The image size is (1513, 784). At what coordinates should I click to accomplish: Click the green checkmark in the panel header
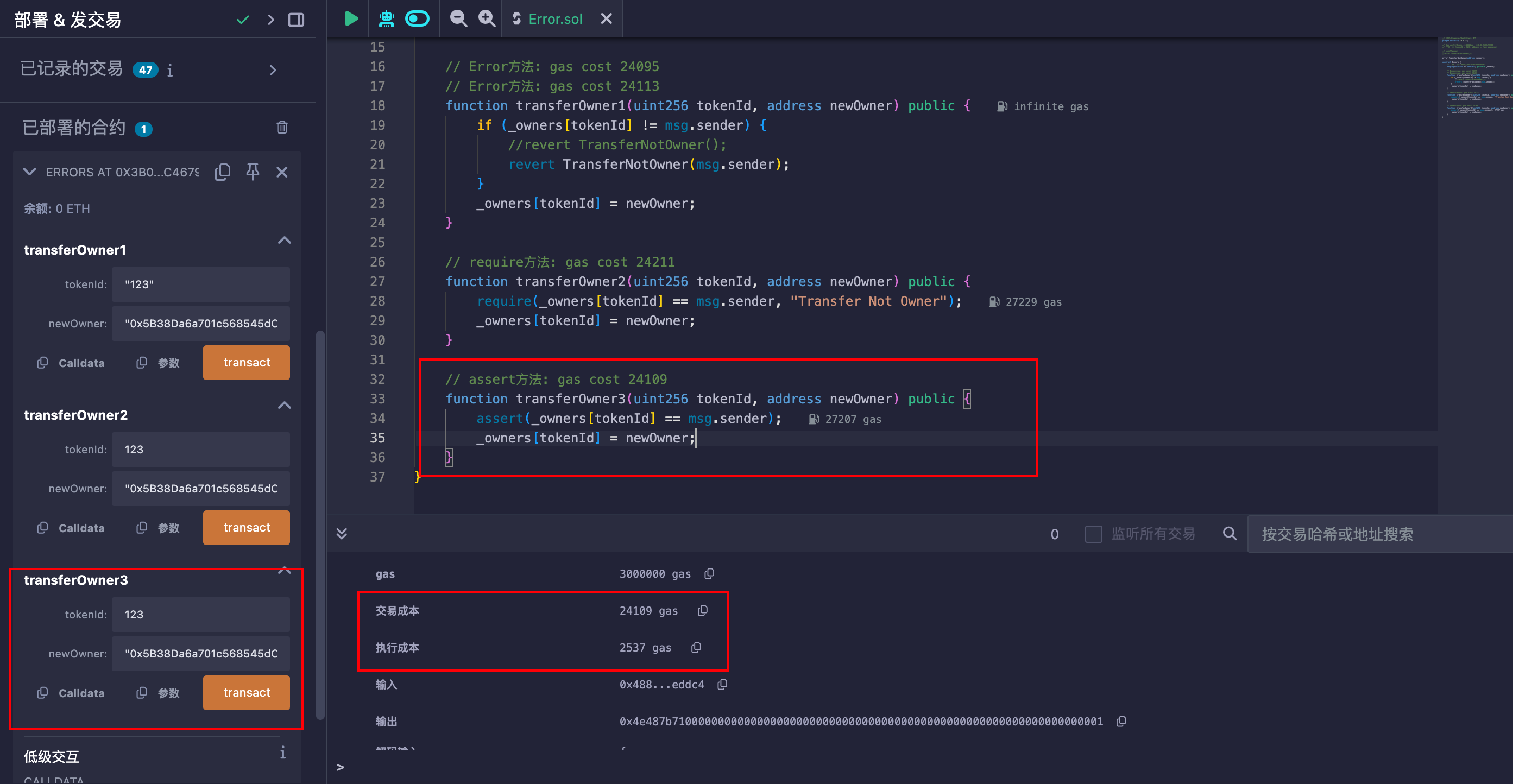coord(243,20)
